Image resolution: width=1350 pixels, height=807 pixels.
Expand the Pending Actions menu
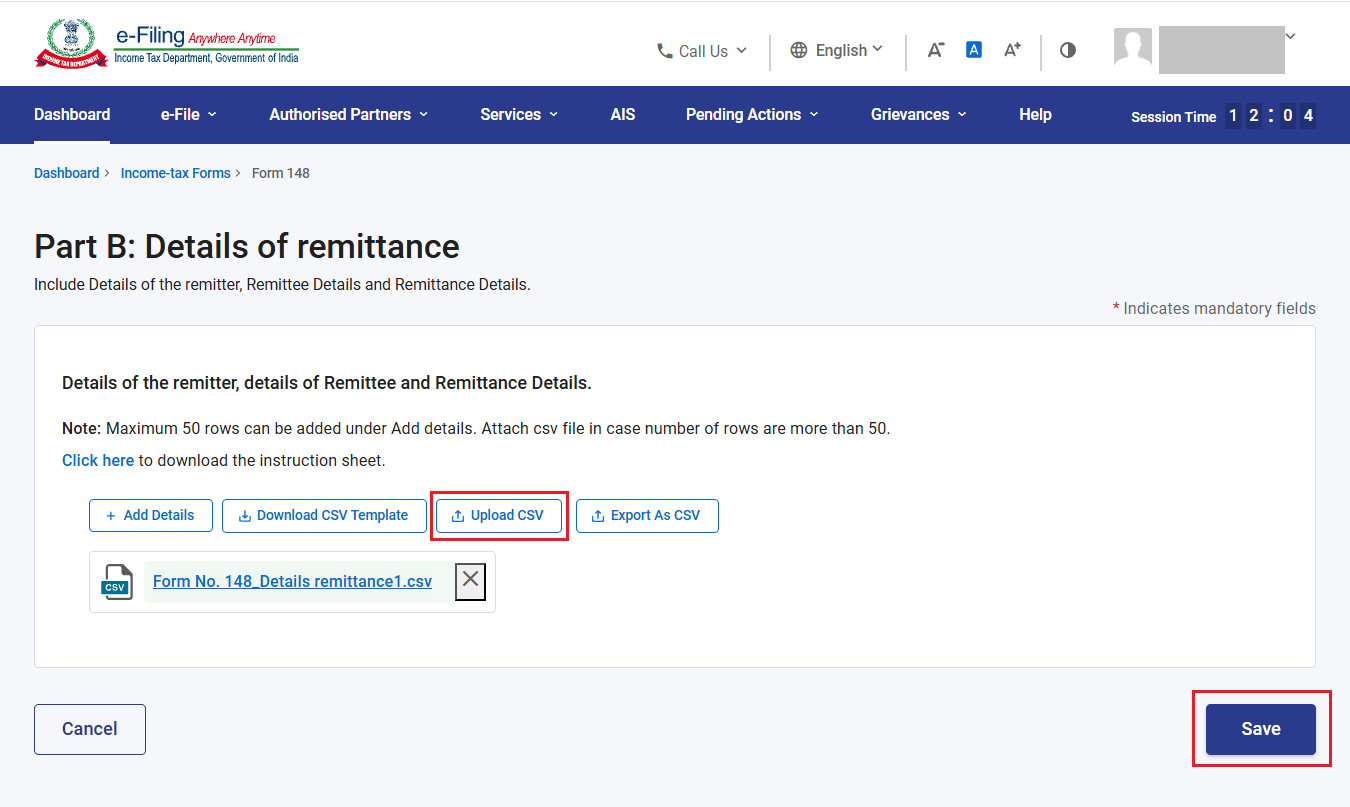[752, 114]
